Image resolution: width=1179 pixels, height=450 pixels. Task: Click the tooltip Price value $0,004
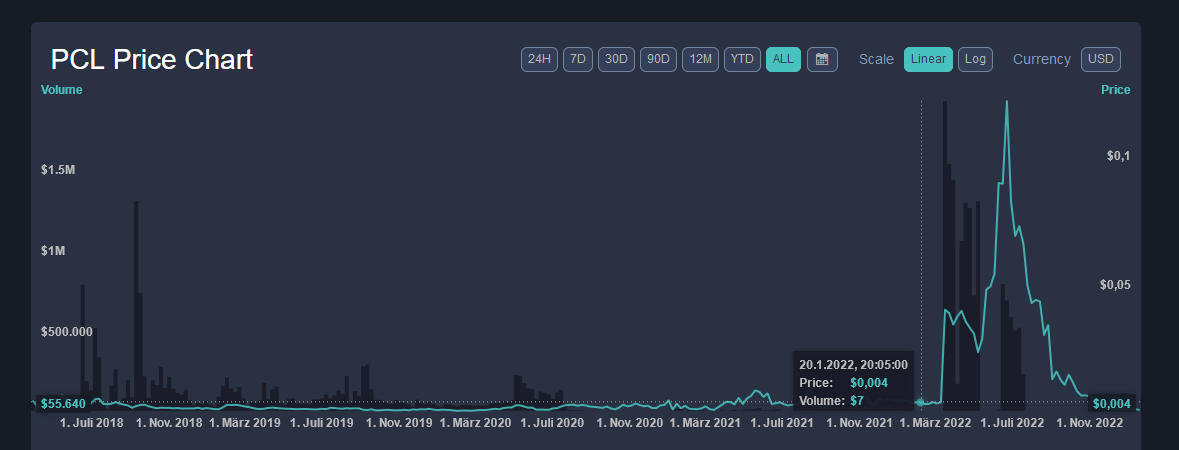869,383
